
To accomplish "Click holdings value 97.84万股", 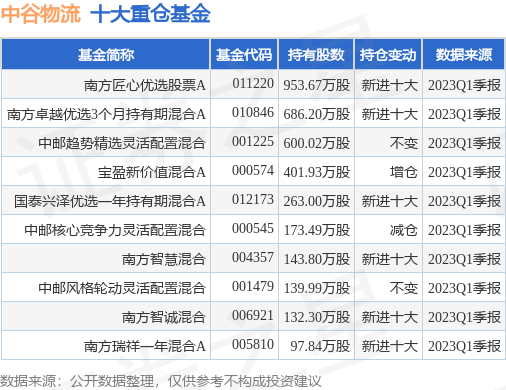I will tap(320, 346).
